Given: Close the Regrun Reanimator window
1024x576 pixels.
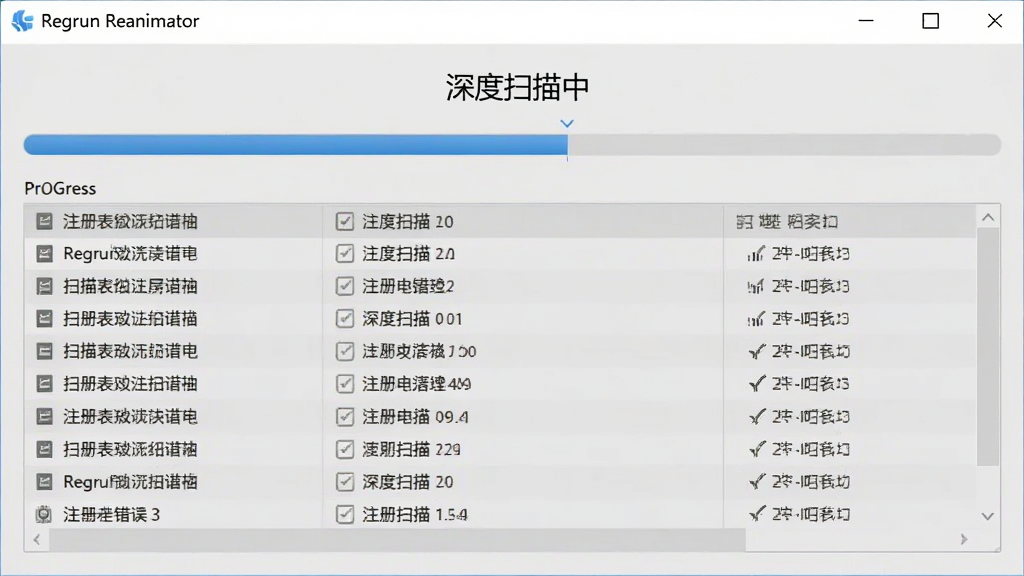Looking at the screenshot, I should [995, 21].
